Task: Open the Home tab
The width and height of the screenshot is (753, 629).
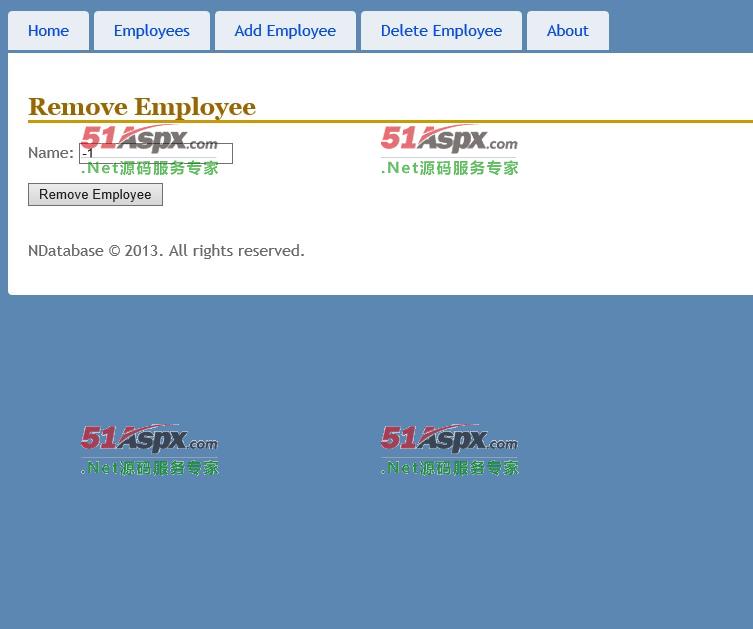Action: pyautogui.click(x=49, y=31)
